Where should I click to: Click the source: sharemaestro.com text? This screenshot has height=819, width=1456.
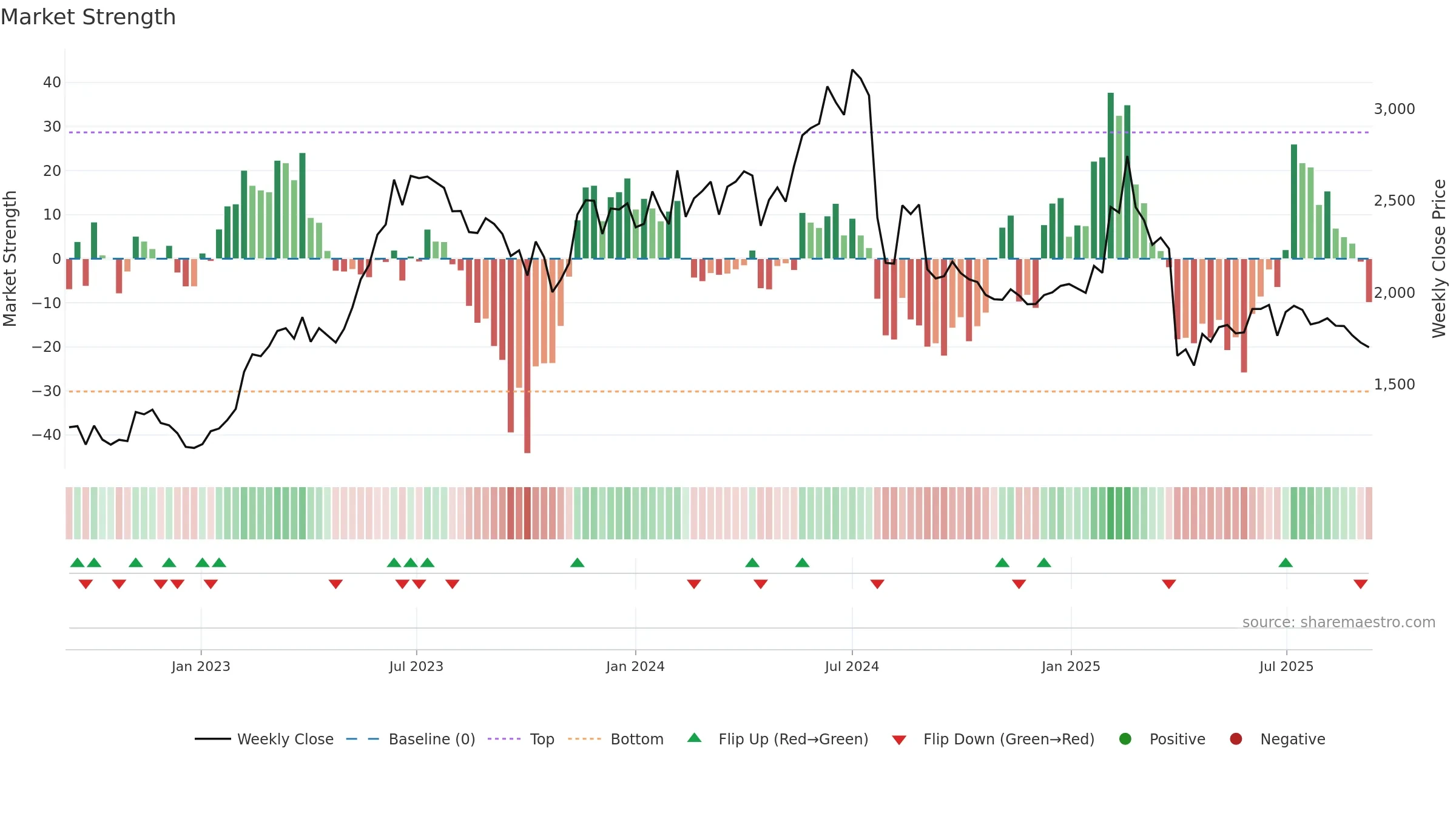(1339, 622)
